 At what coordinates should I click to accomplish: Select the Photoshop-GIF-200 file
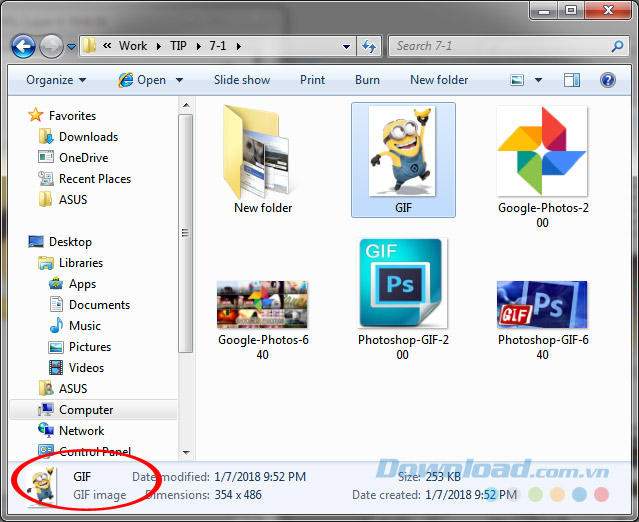tap(403, 300)
